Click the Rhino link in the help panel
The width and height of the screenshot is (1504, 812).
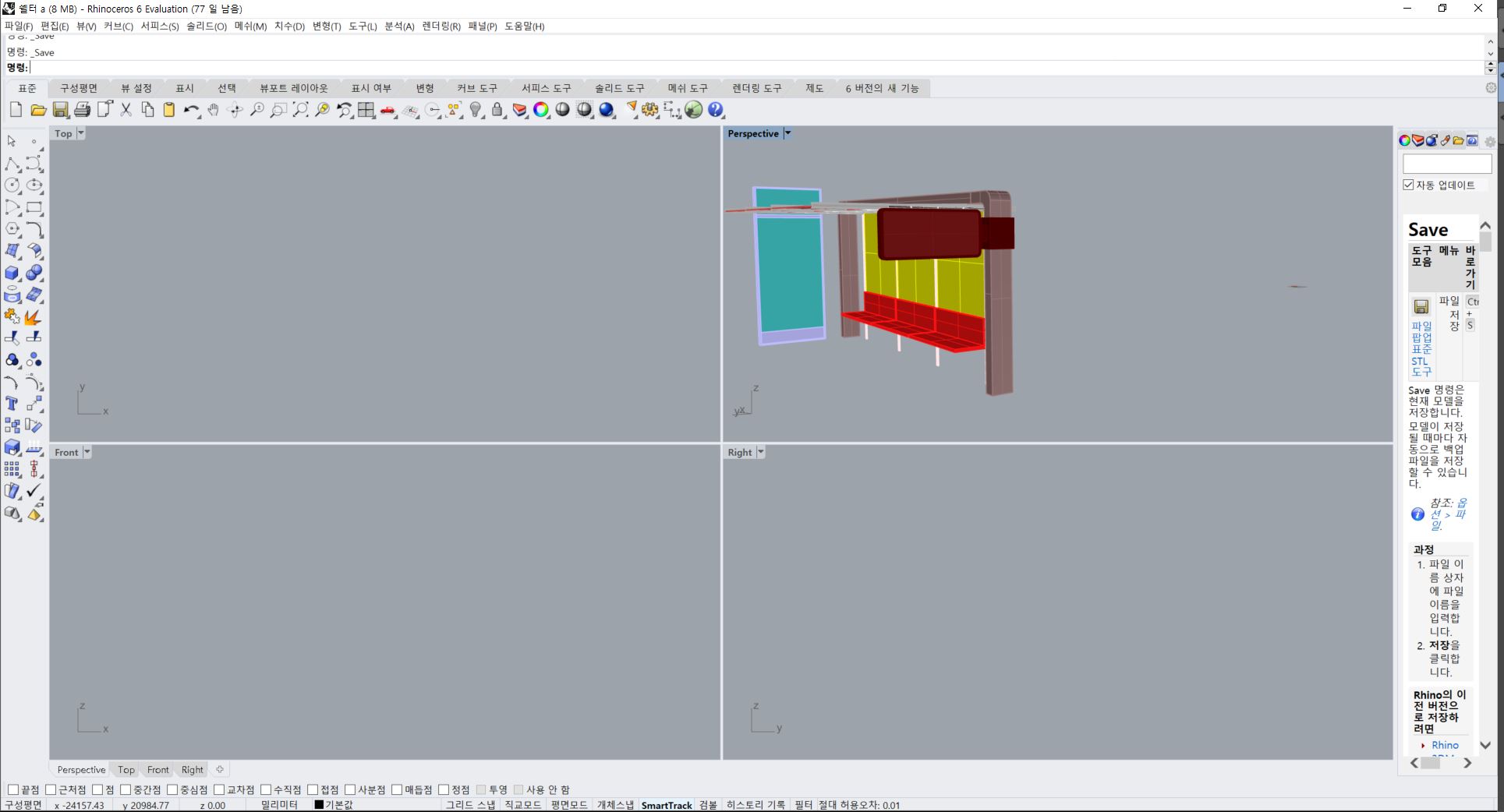[1445, 745]
